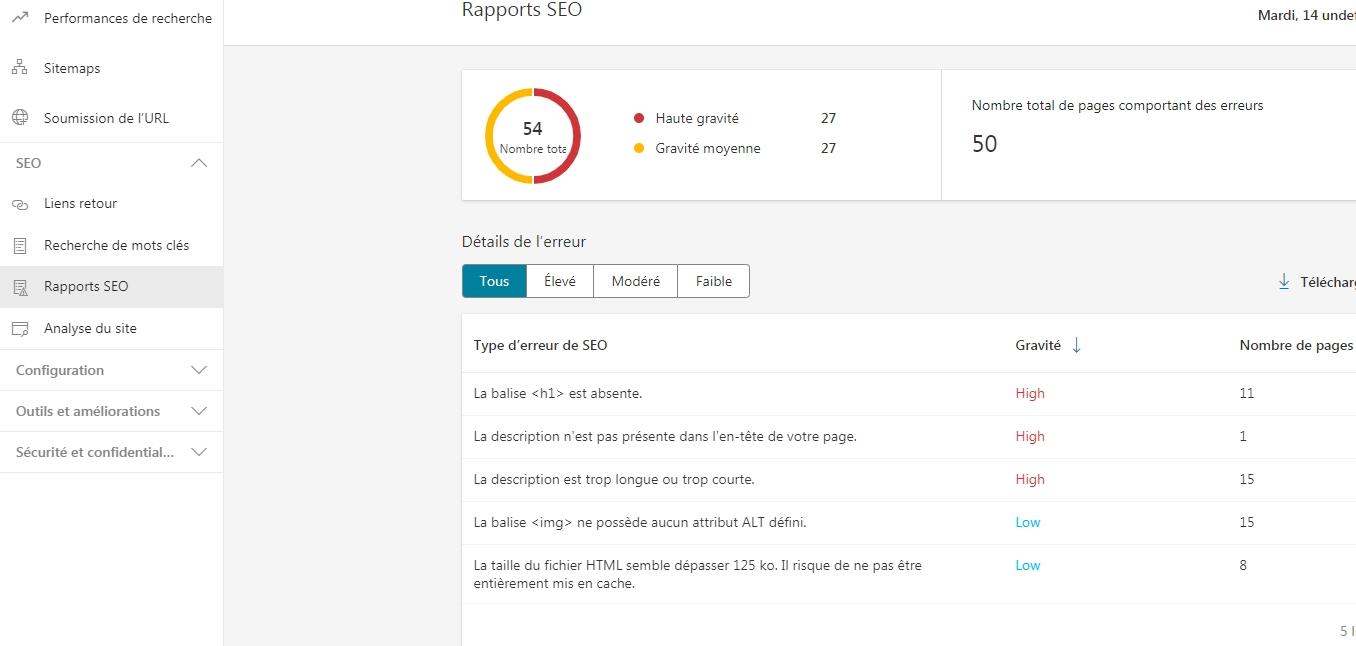Open the missing <h1> tag error row

point(558,393)
